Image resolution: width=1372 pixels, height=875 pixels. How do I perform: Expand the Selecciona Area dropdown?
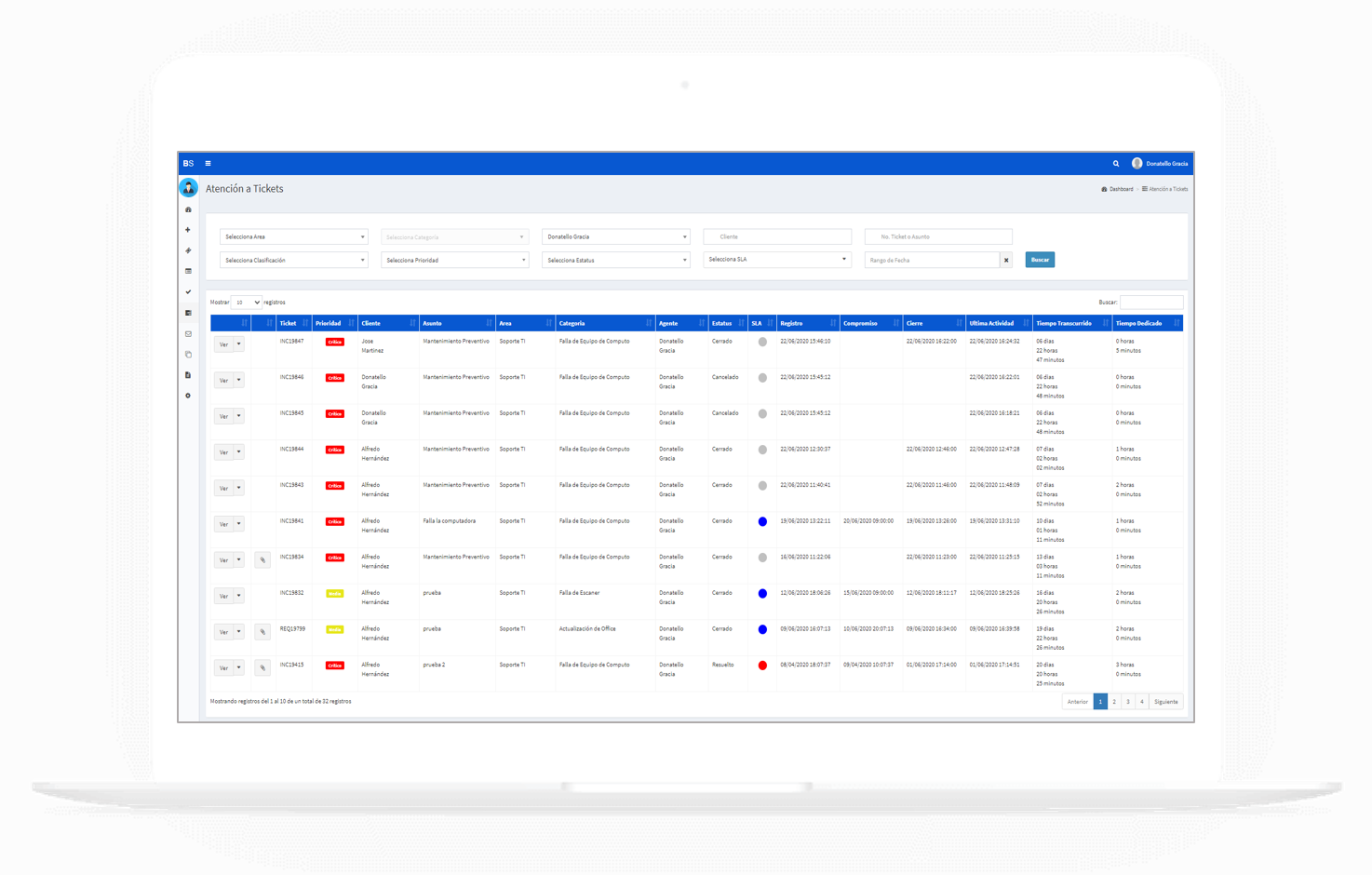293,237
